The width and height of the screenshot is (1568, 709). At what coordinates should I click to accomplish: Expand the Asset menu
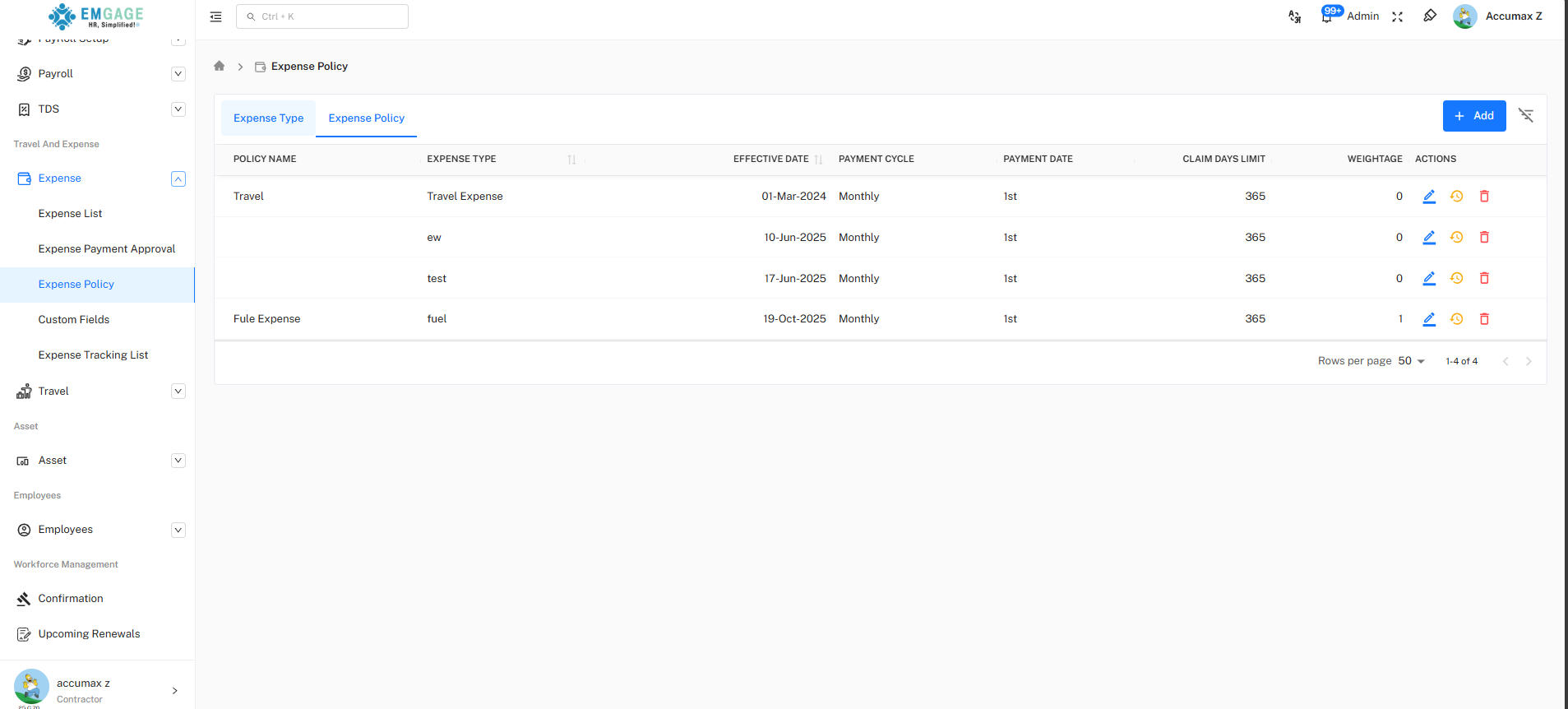pos(178,461)
